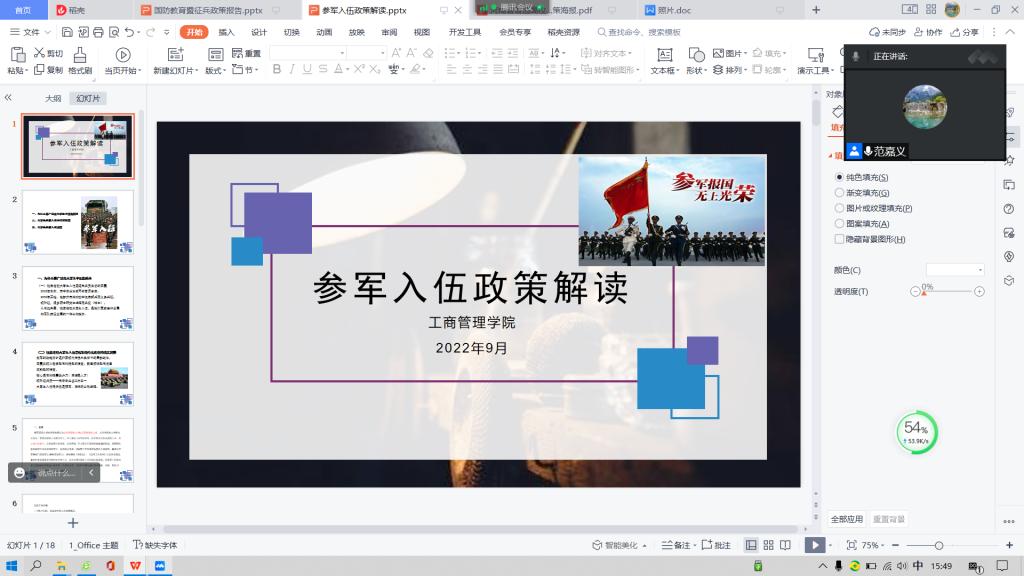The image size is (1024, 576).
Task: Click the Text Box (文本框) icon
Action: [663, 54]
